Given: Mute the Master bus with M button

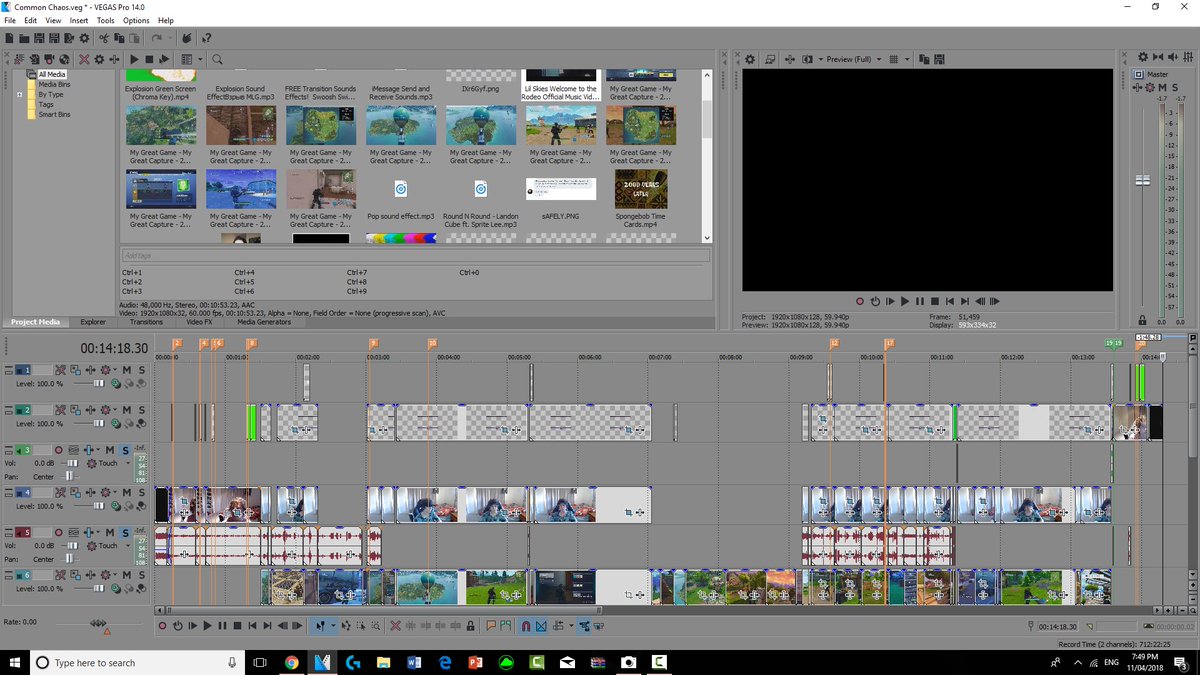Looking at the screenshot, I should 1162,87.
